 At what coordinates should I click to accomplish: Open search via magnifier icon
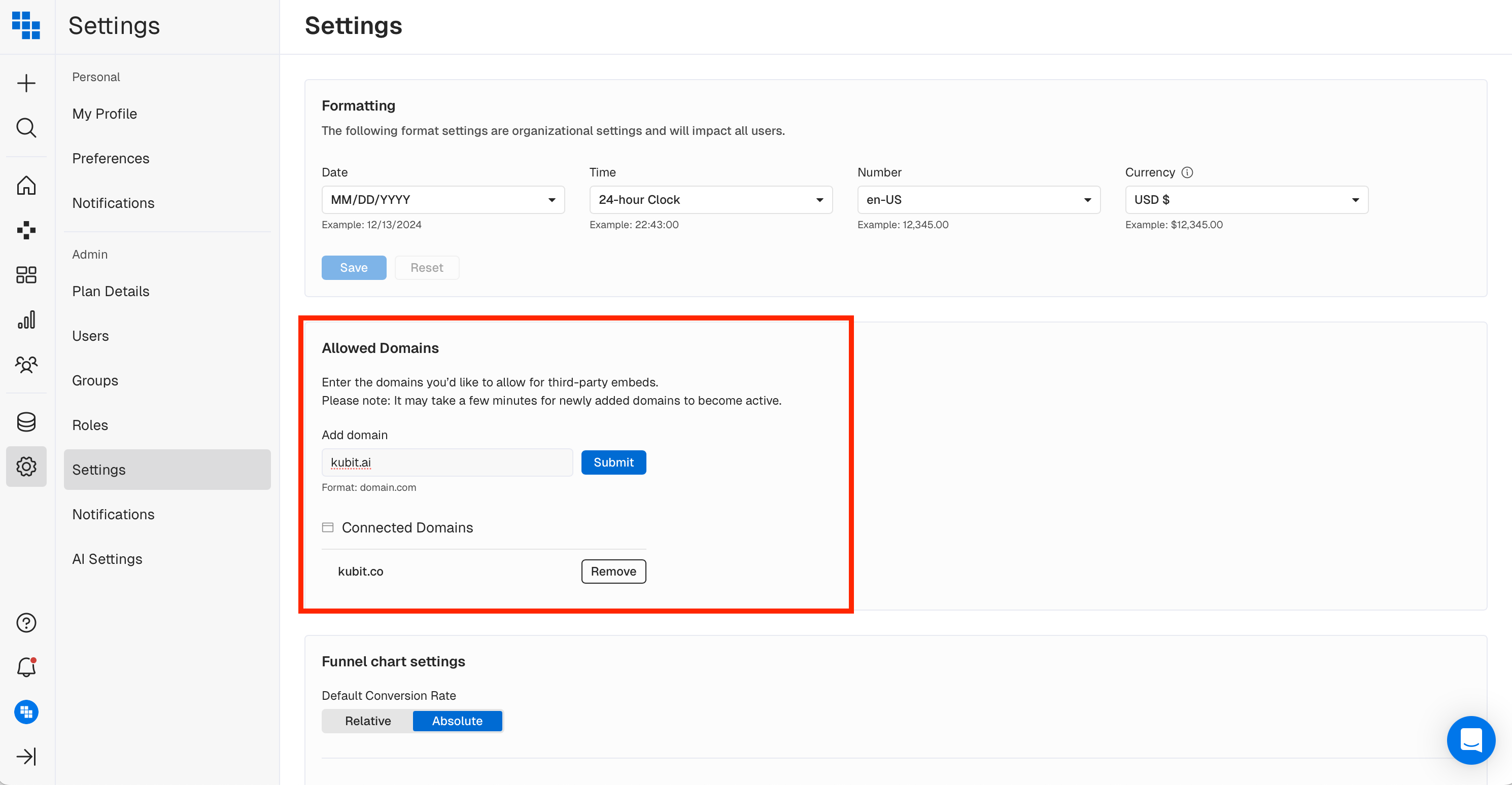coord(26,127)
